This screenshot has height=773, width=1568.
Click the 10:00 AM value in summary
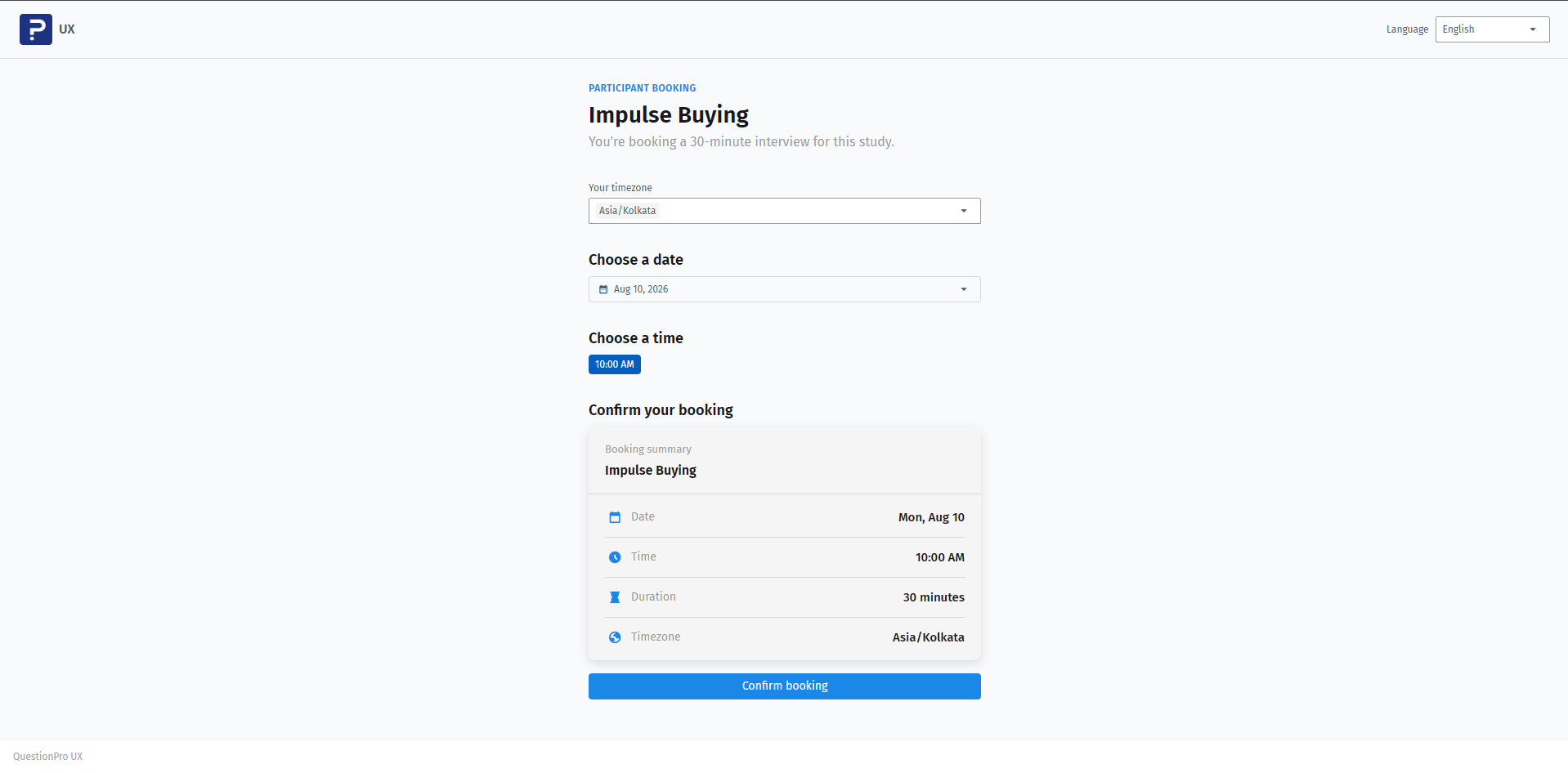click(940, 557)
